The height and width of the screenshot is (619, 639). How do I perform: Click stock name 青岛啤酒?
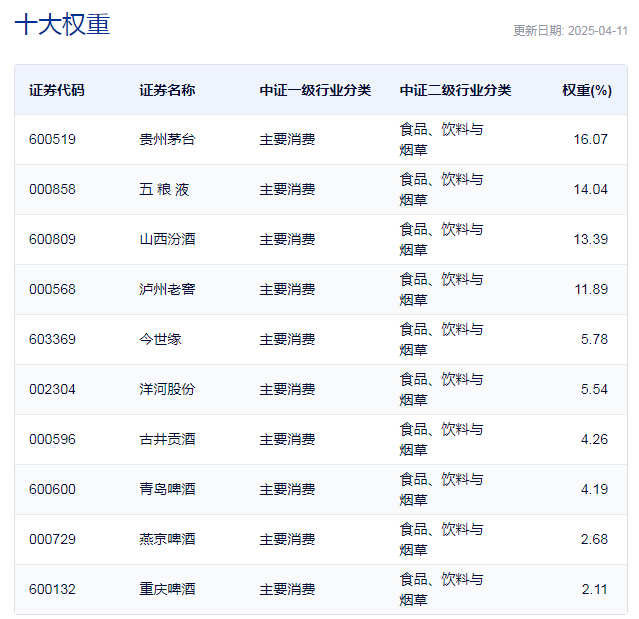[167, 489]
